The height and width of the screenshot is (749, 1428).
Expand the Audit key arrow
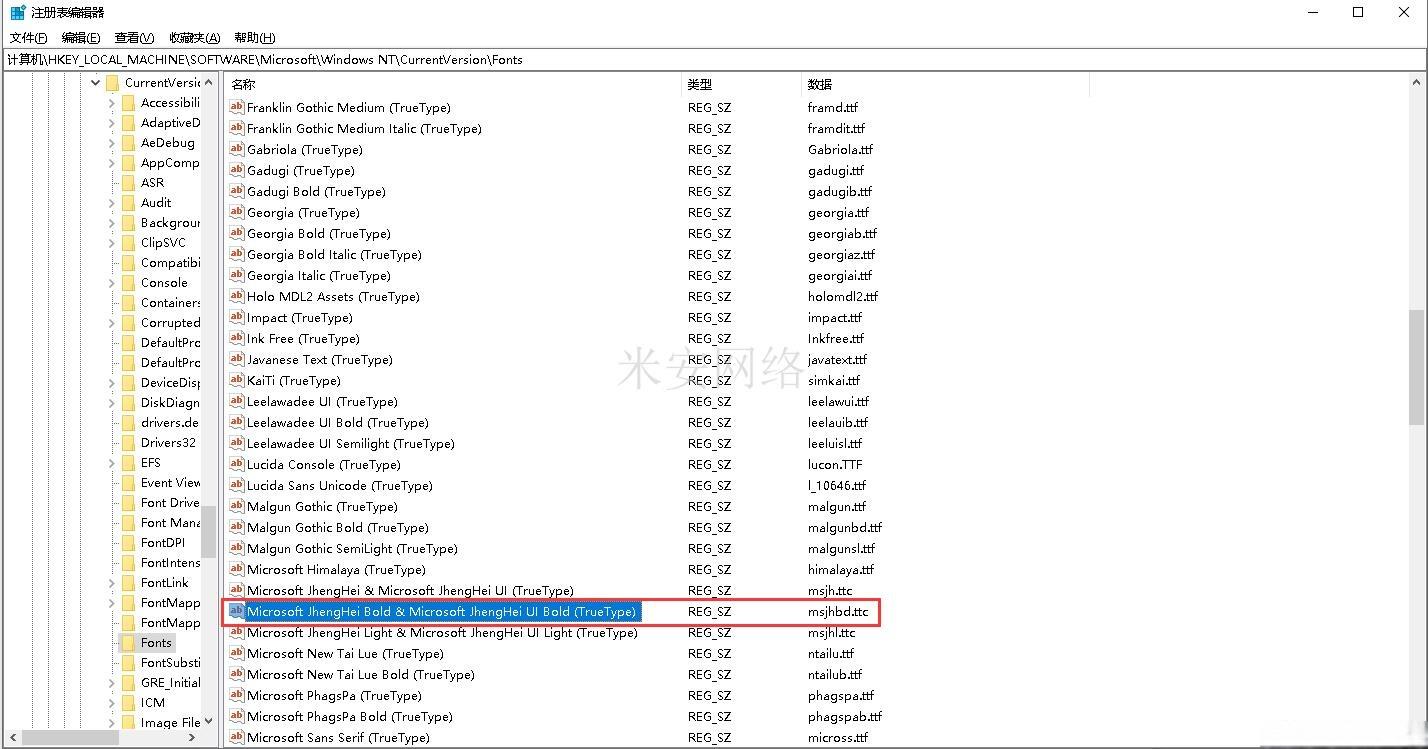coord(111,203)
